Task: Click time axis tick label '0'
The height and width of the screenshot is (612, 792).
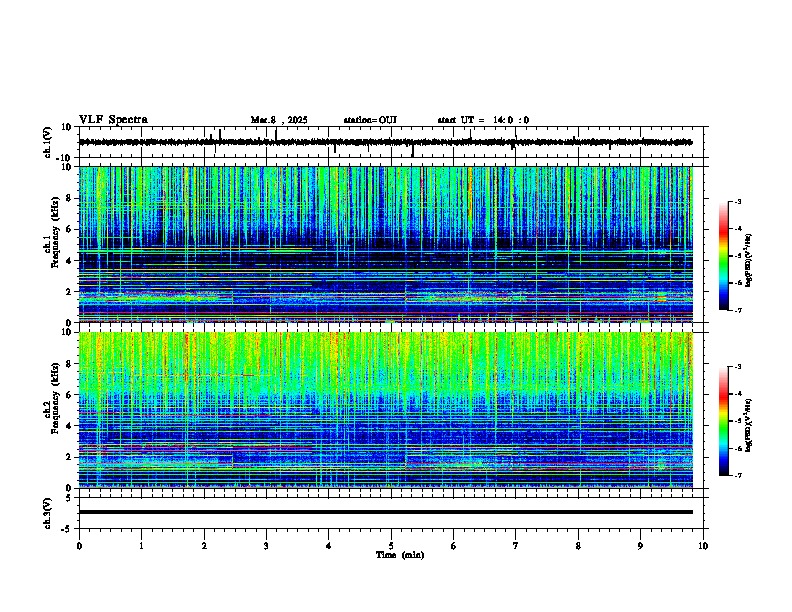Action: click(79, 546)
